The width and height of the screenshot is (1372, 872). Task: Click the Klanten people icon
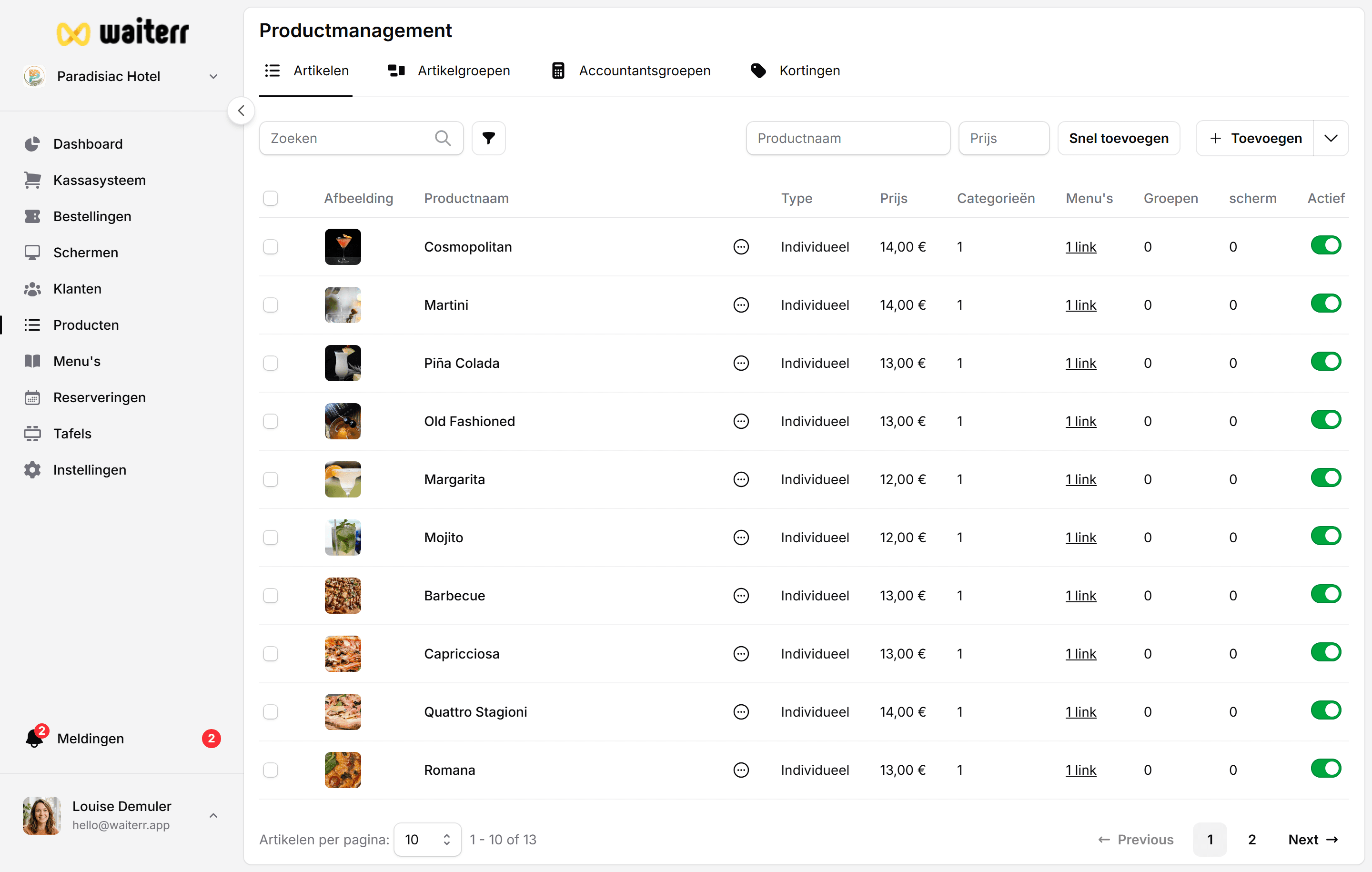pos(32,289)
